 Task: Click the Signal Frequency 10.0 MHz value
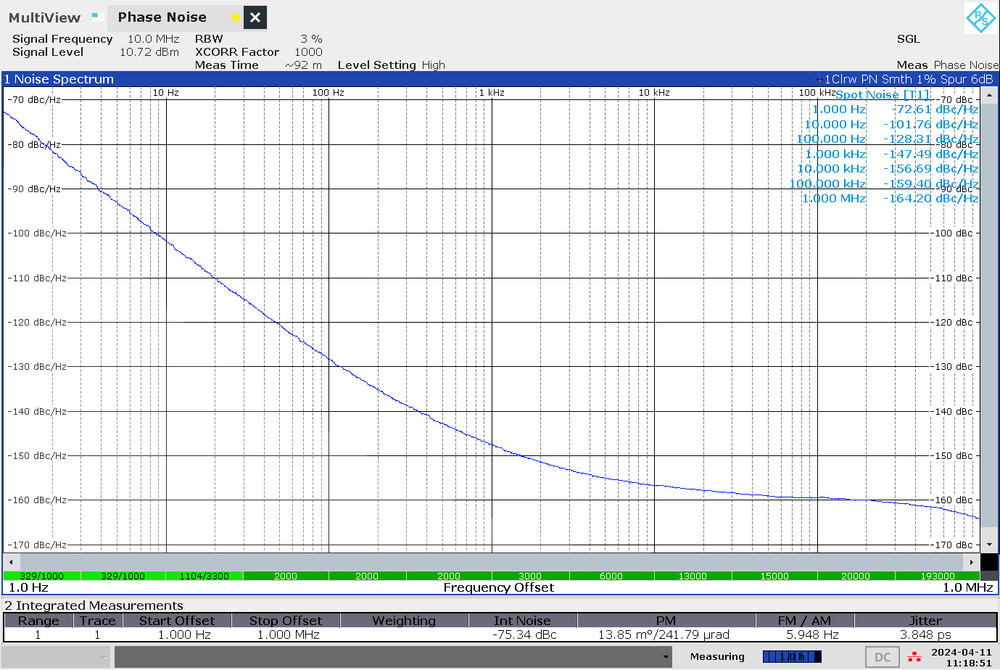point(153,39)
